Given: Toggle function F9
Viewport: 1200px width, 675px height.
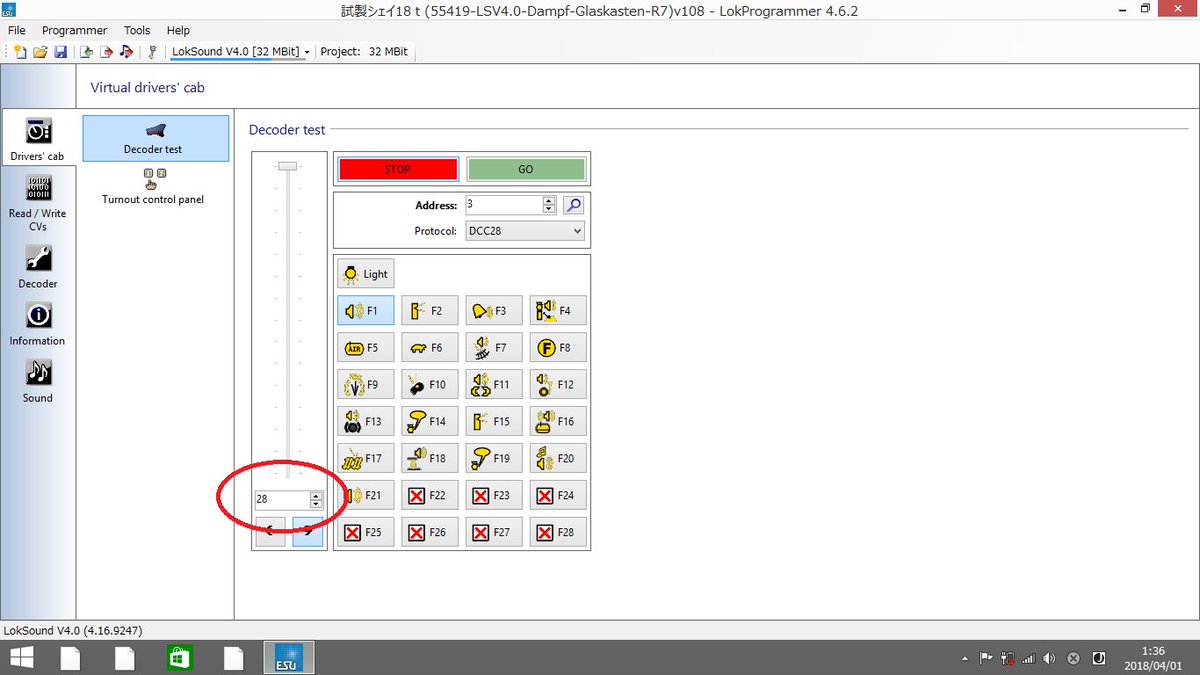Looking at the screenshot, I should click(x=366, y=385).
